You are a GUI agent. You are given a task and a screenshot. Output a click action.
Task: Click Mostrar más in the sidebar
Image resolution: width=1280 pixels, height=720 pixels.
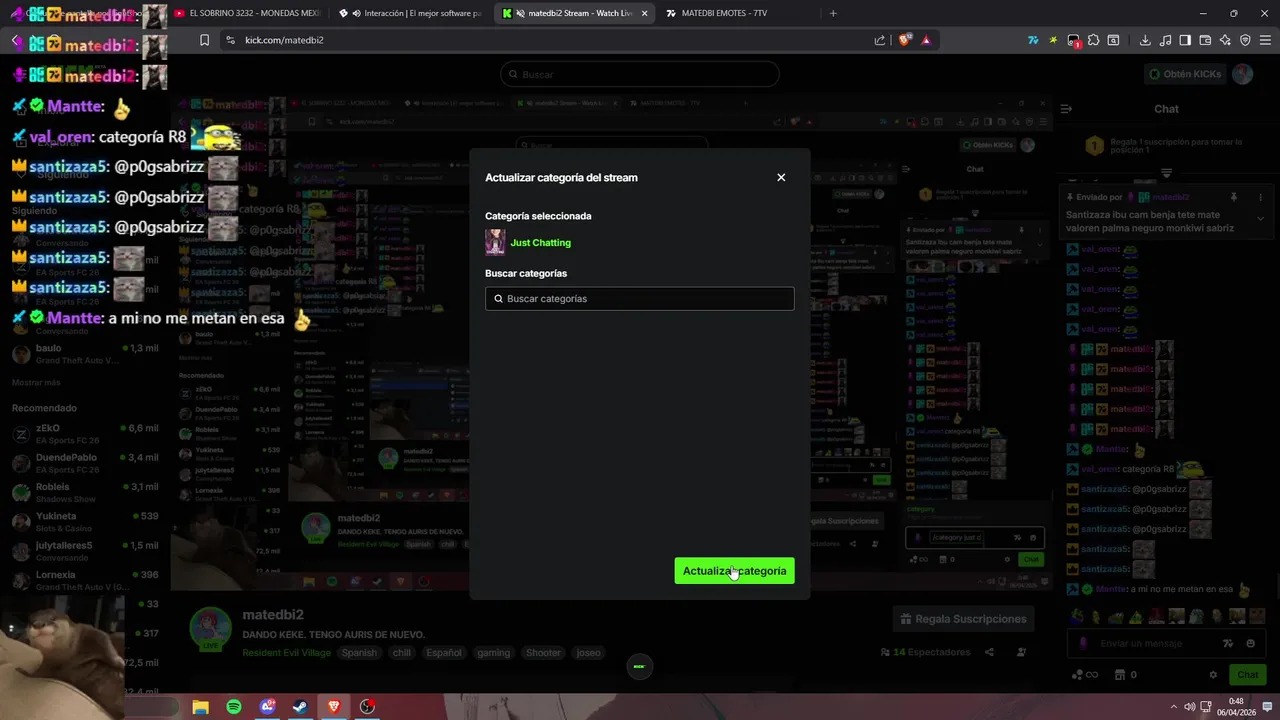[36, 383]
